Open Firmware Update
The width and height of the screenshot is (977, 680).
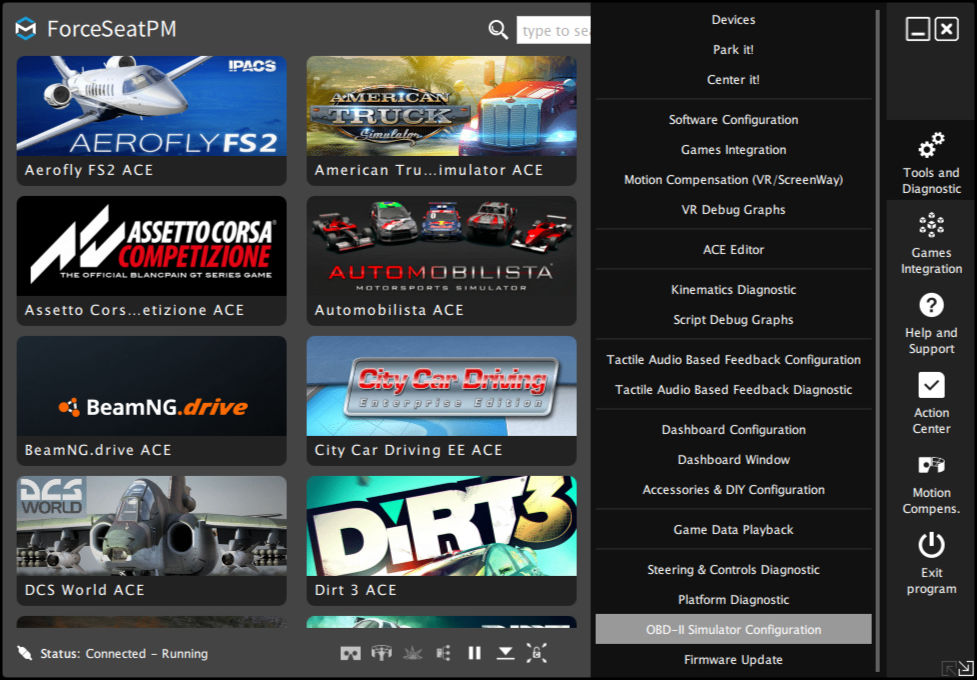tap(733, 659)
